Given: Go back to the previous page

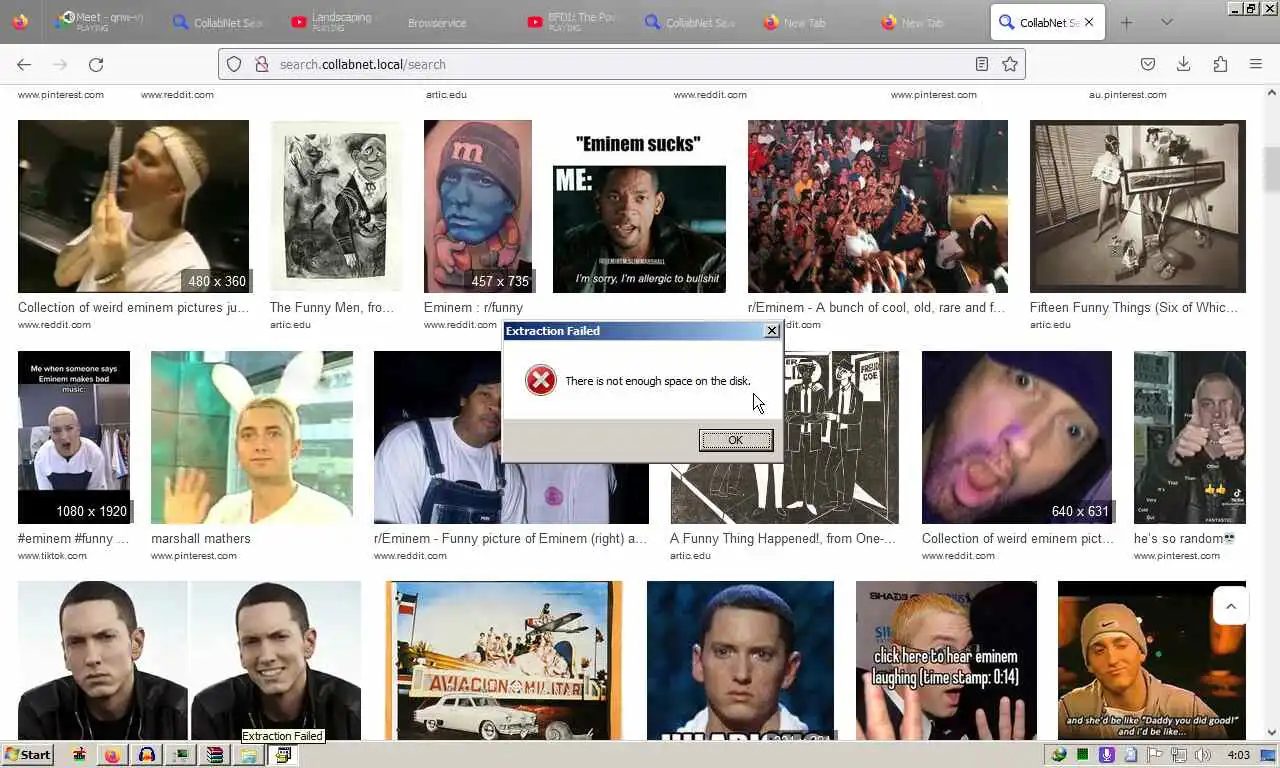Looking at the screenshot, I should 24,64.
